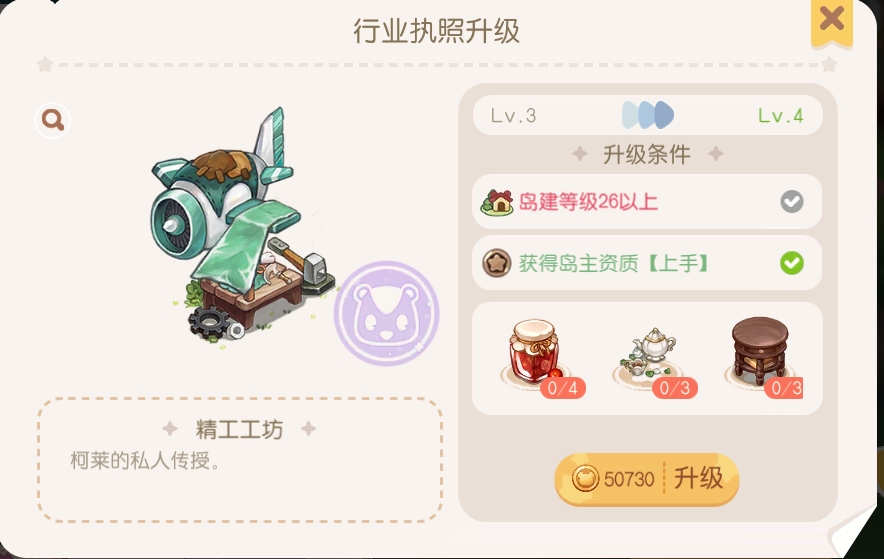Click the brown star qualification badge
Screen dimensions: 884x559
pos(497,263)
